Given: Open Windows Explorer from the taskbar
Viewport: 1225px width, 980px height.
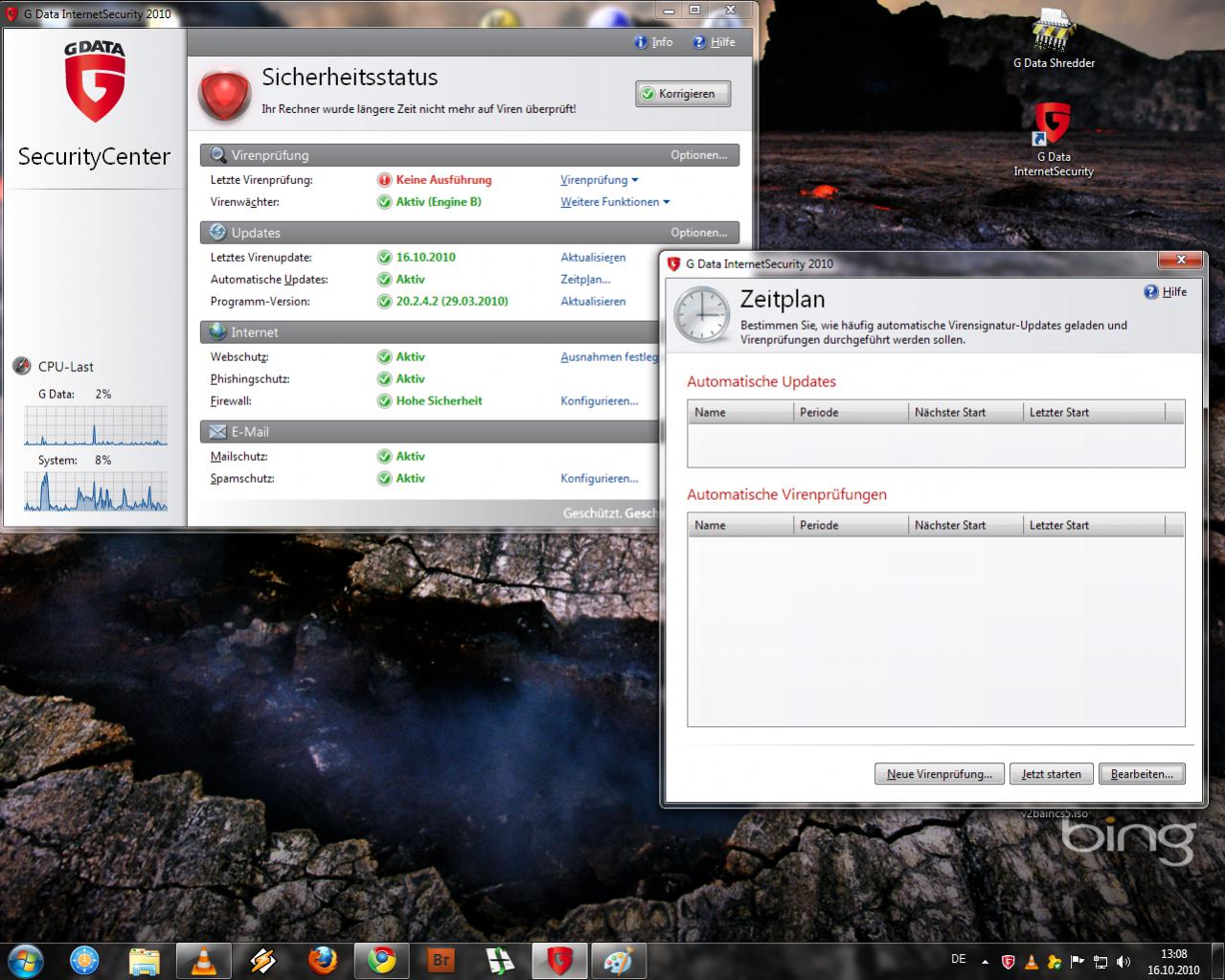Looking at the screenshot, I should 144,961.
